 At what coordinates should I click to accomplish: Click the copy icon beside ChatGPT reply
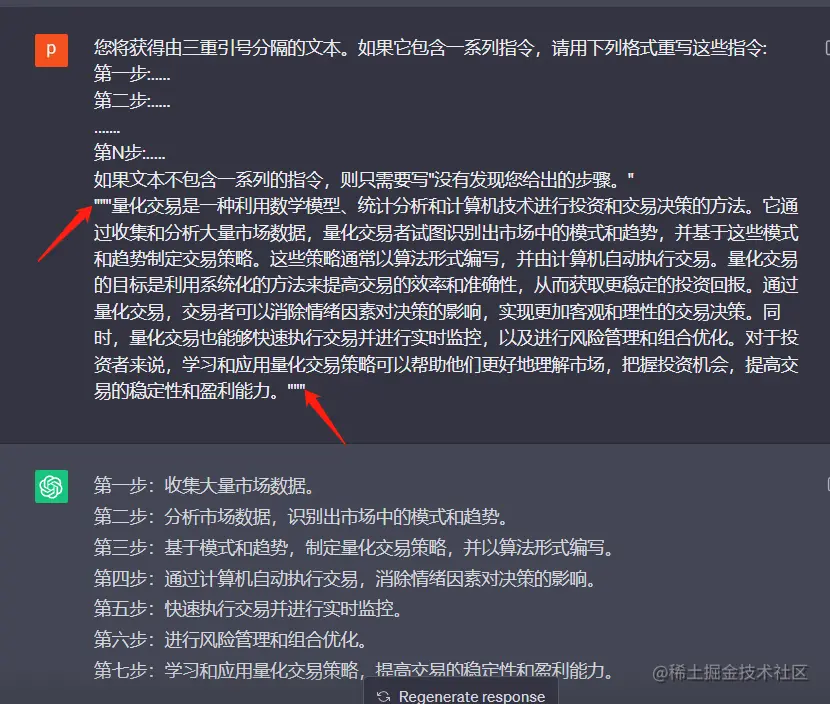coord(828,484)
